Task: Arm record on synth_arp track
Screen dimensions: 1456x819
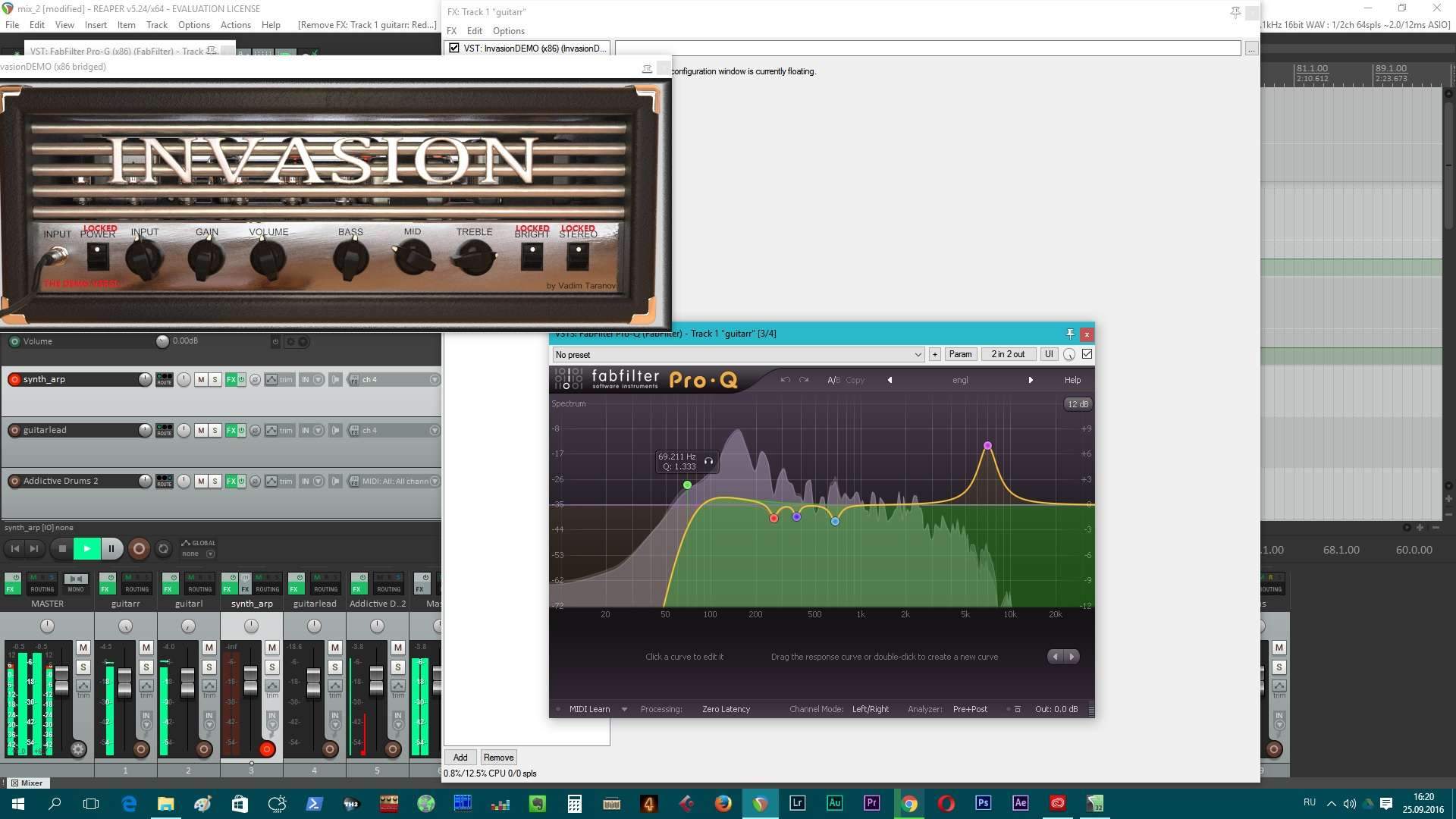Action: [x=14, y=379]
